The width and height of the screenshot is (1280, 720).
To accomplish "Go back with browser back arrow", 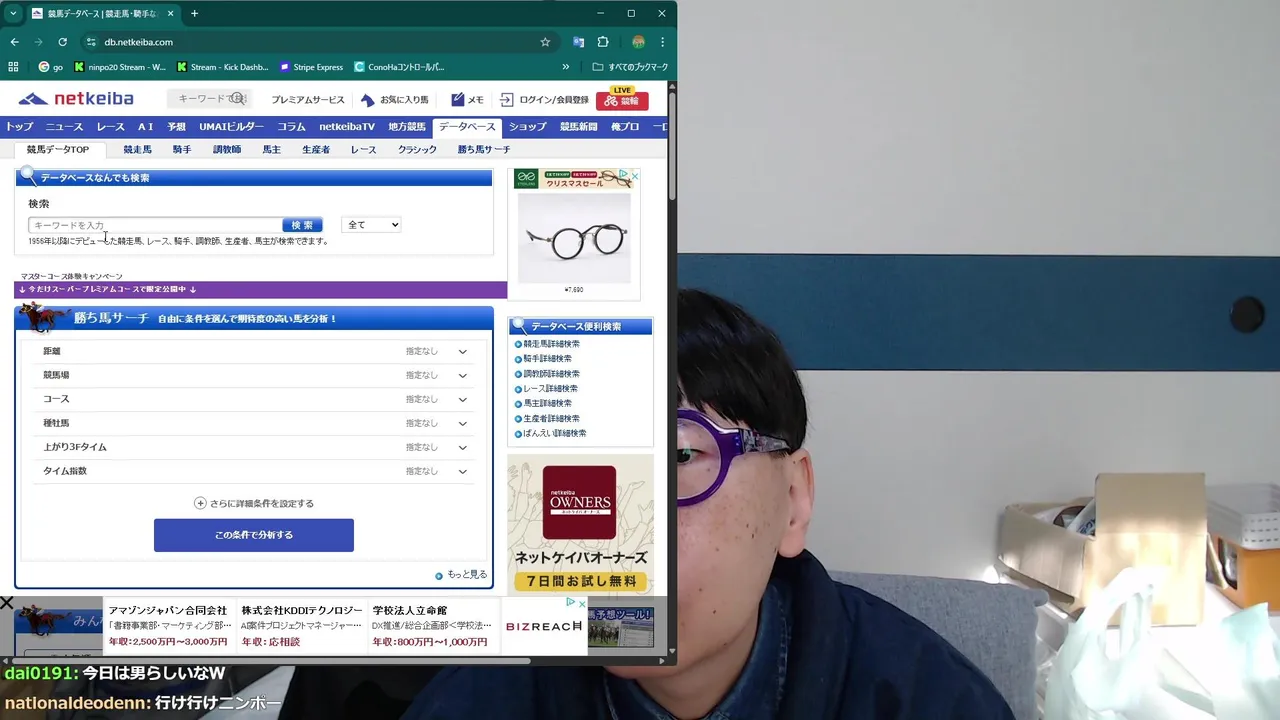I will click(x=14, y=42).
